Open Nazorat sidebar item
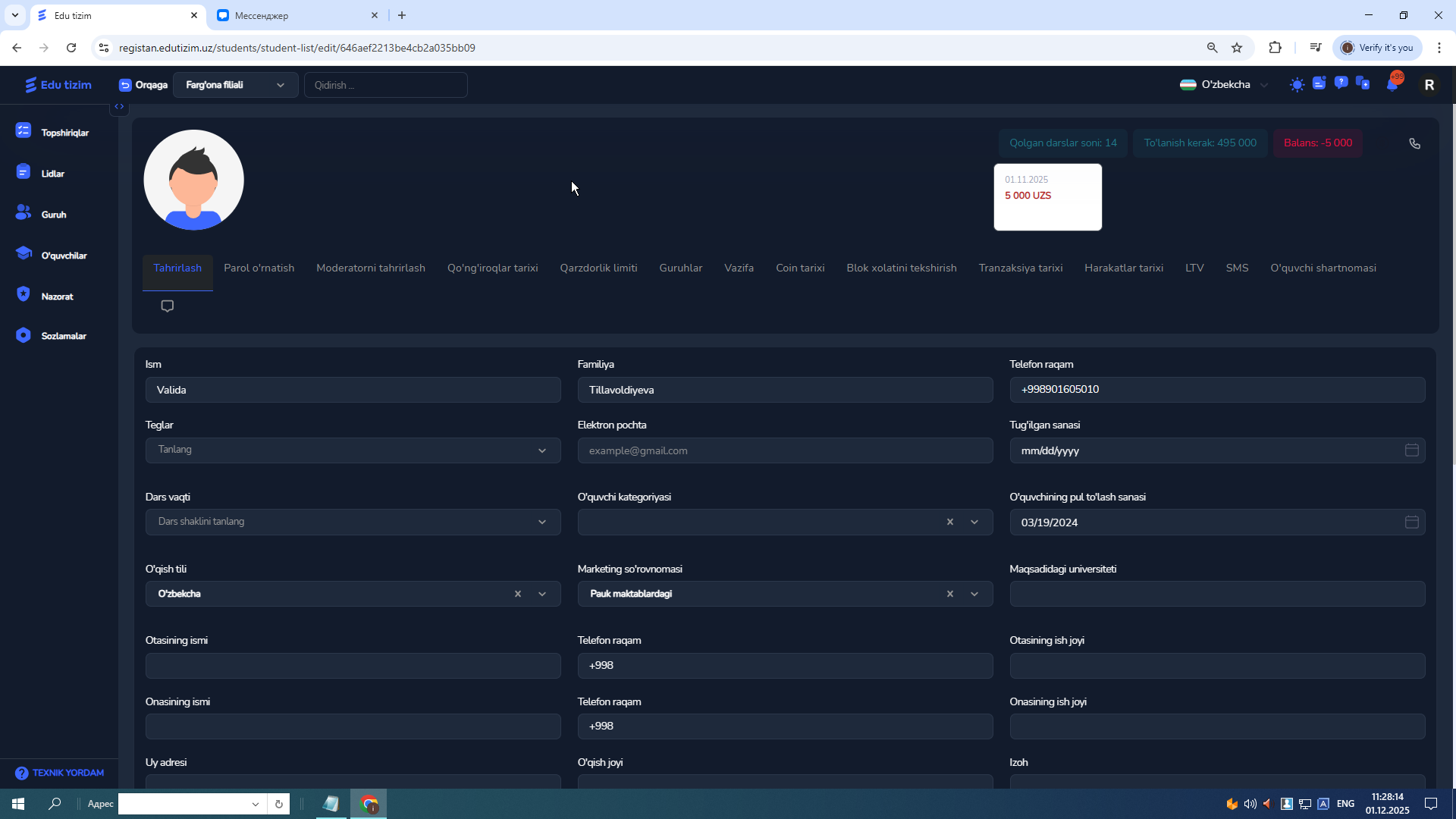The image size is (1456, 819). [x=57, y=297]
